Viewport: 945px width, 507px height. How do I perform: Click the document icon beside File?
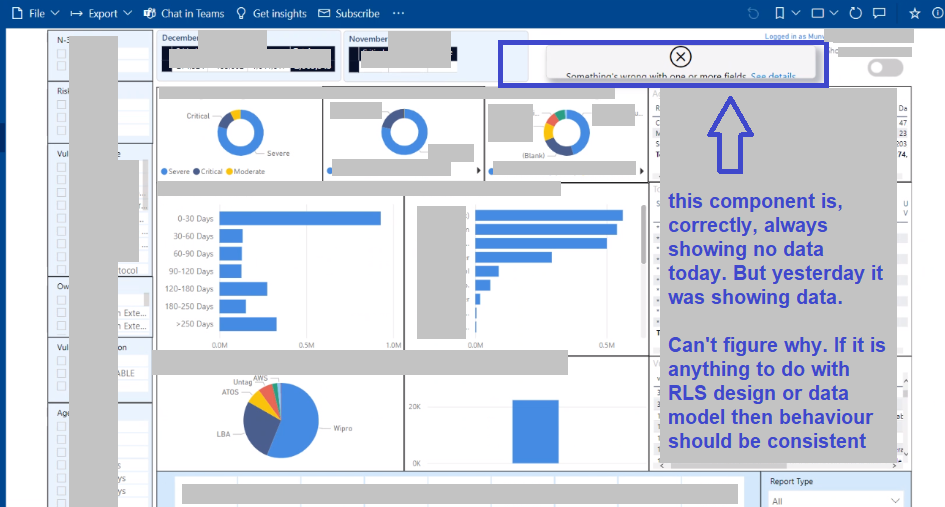(x=17, y=13)
